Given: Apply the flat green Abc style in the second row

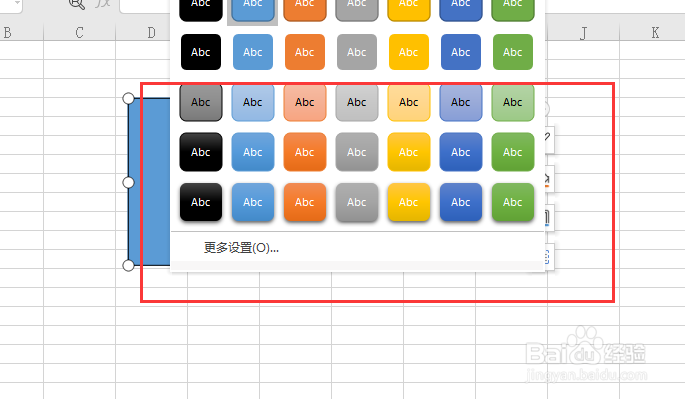Looking at the screenshot, I should (x=512, y=52).
